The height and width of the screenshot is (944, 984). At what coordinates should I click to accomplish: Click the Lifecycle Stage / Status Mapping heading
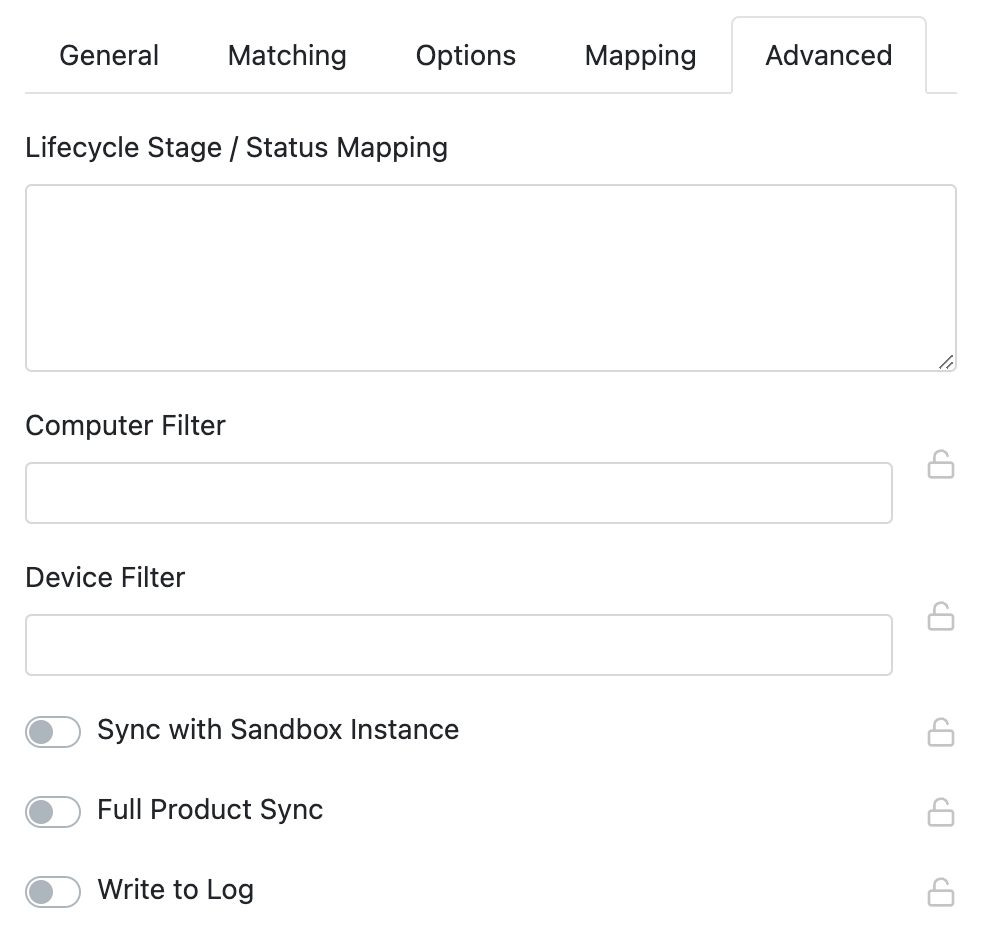click(237, 147)
